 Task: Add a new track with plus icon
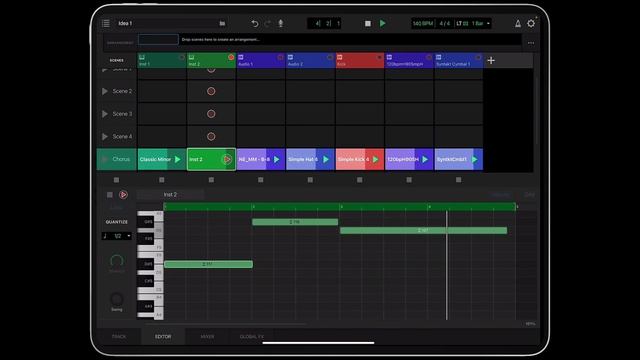point(491,60)
